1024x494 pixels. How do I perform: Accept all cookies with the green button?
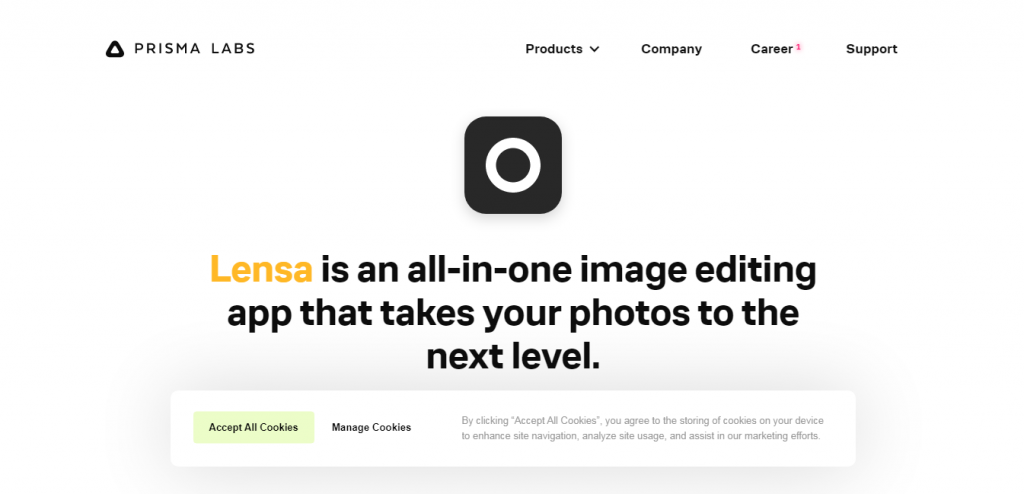(253, 427)
